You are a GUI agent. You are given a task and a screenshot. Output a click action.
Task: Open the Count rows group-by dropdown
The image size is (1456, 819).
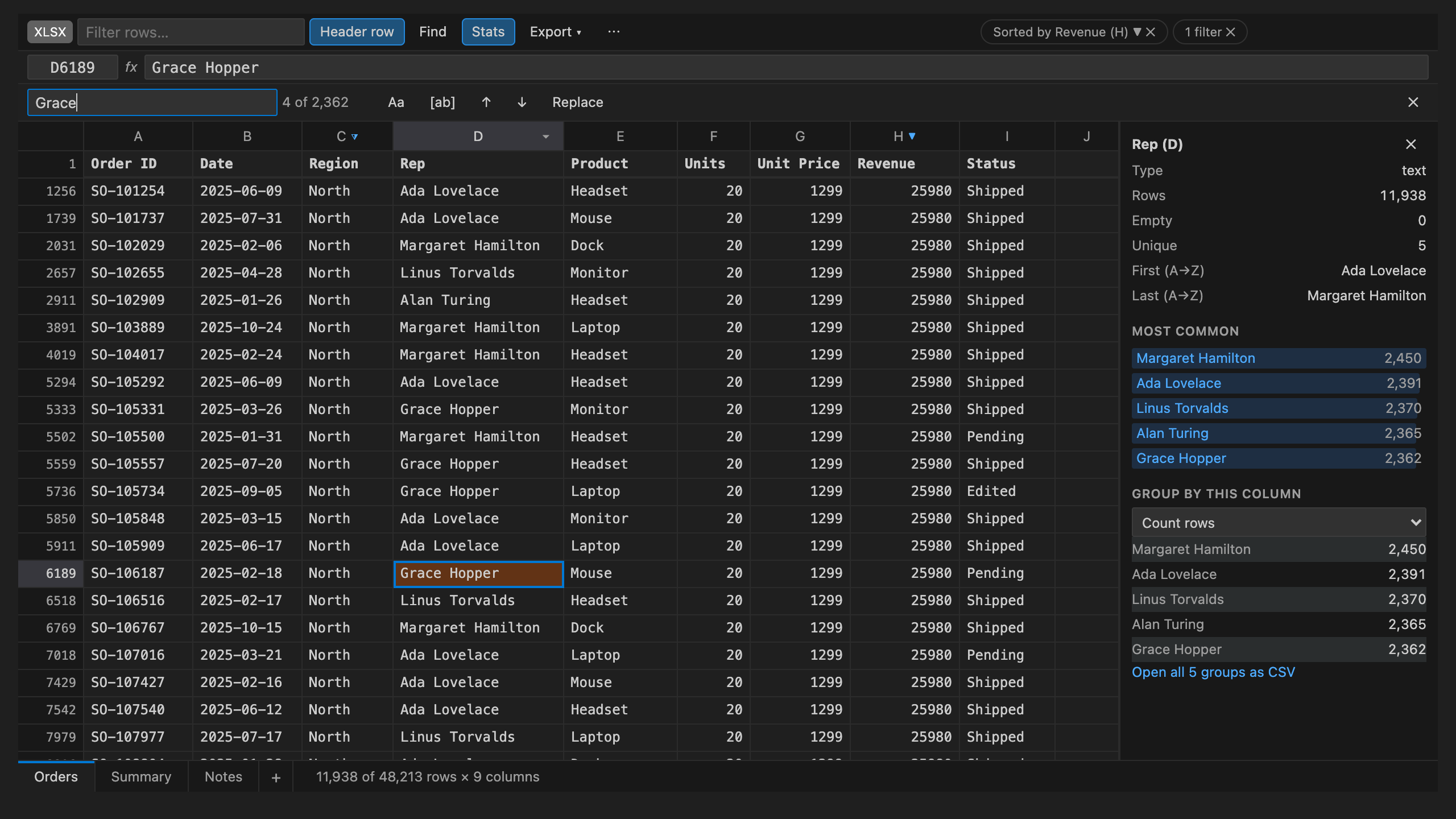click(1279, 523)
